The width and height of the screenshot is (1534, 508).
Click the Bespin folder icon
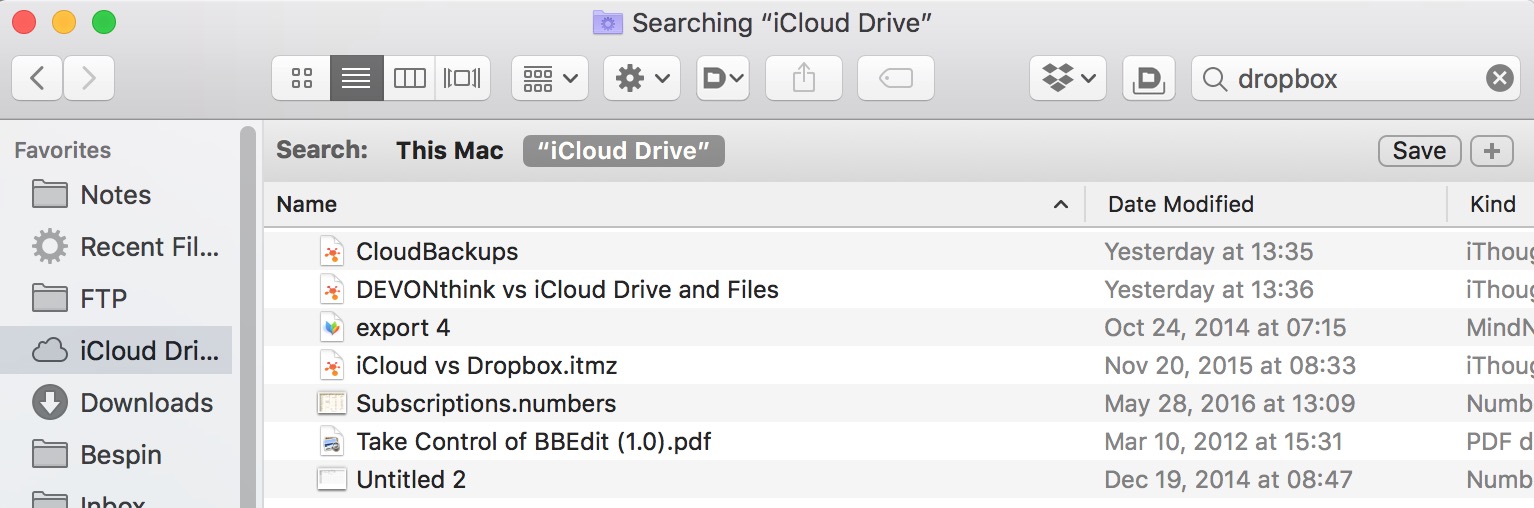click(x=50, y=454)
